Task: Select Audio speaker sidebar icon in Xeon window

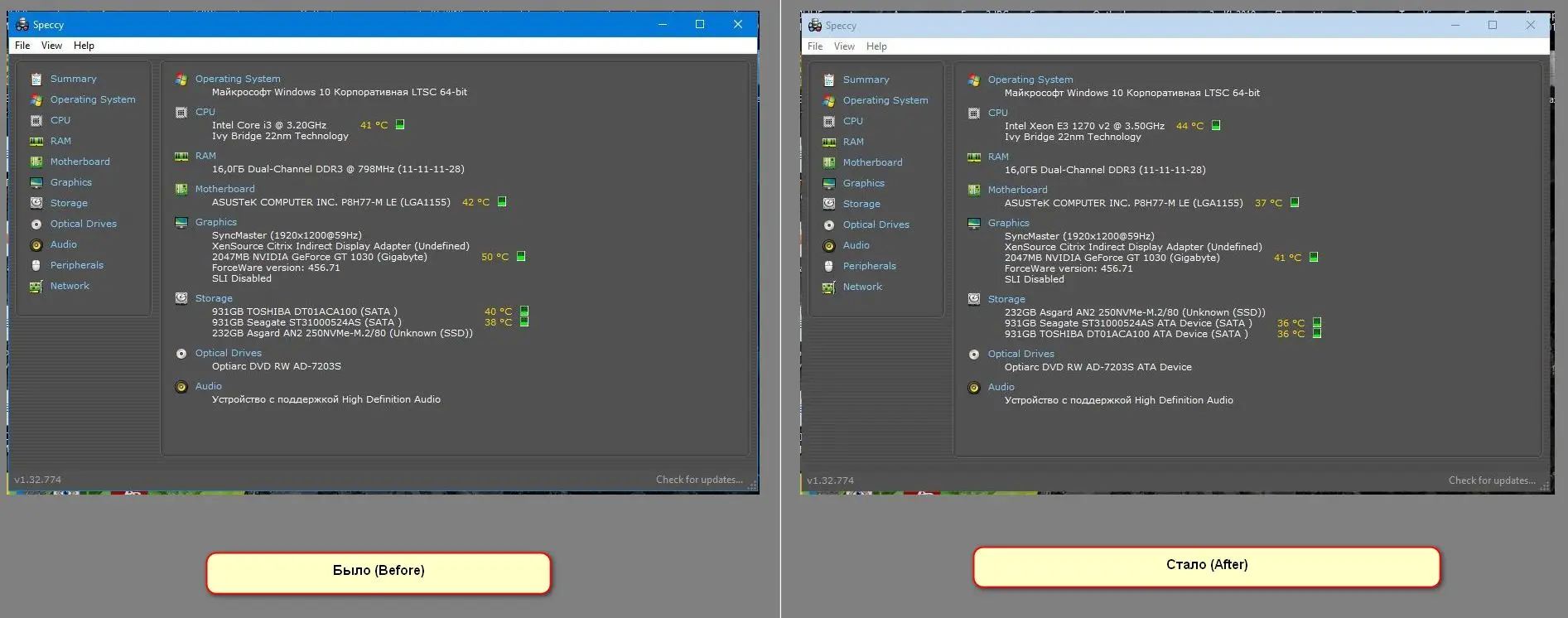Action: [829, 246]
